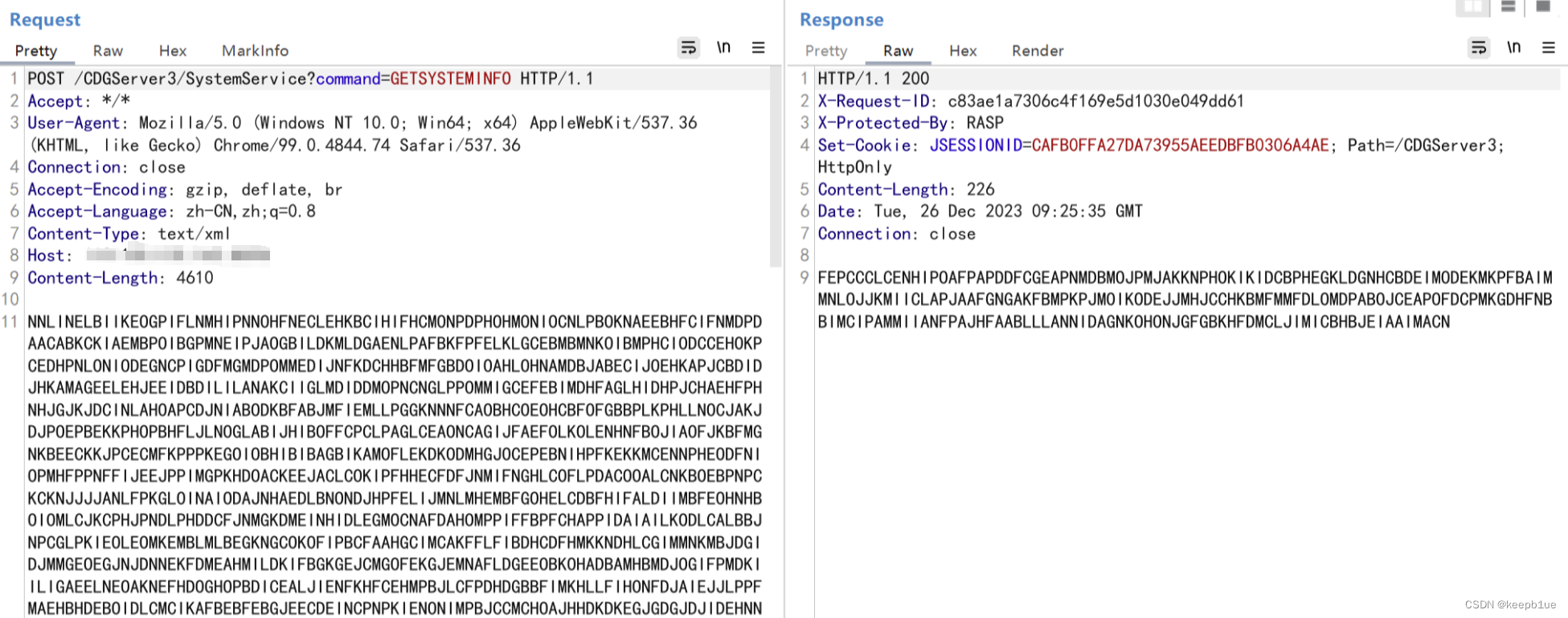Open the Render tab in Response
1568x618 pixels.
1038,51
